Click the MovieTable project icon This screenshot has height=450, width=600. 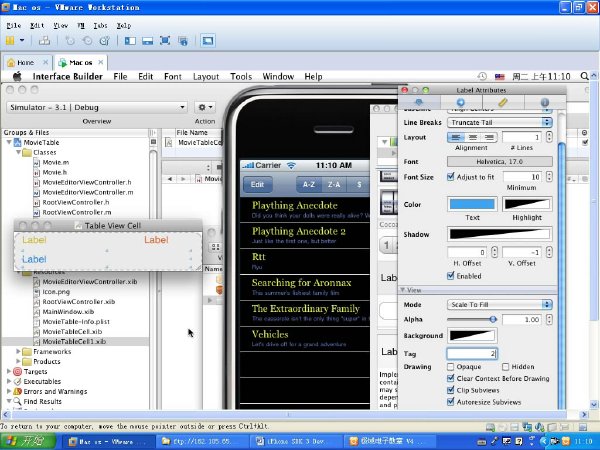[18, 142]
